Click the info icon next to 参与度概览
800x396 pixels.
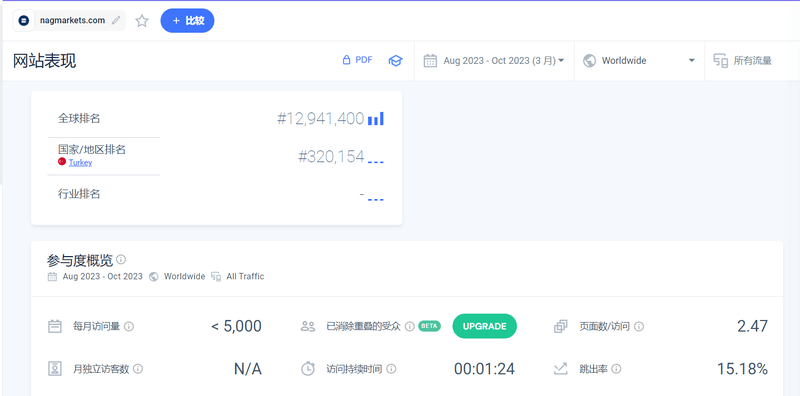(x=121, y=259)
